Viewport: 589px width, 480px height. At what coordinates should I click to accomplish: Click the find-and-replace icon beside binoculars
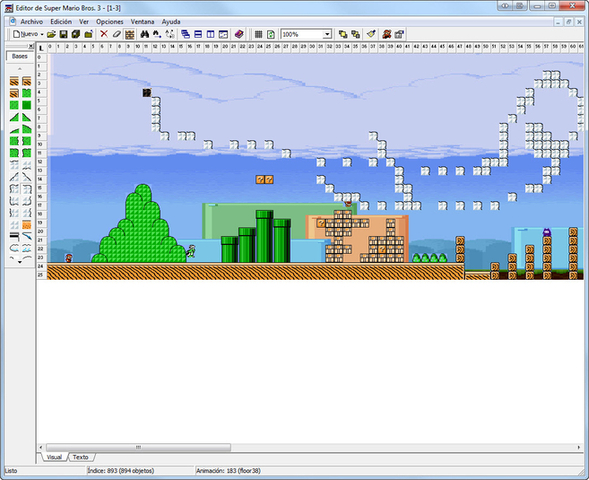point(157,34)
